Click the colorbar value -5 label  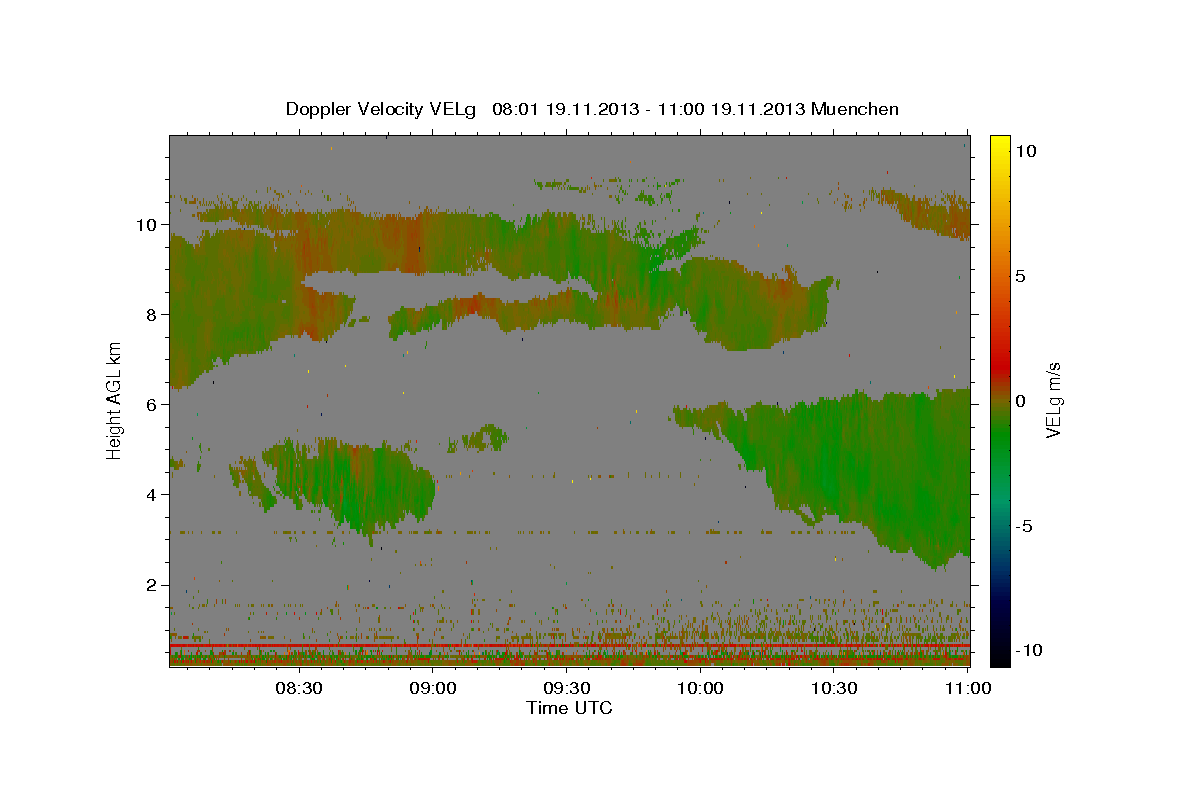pyautogui.click(x=1024, y=526)
